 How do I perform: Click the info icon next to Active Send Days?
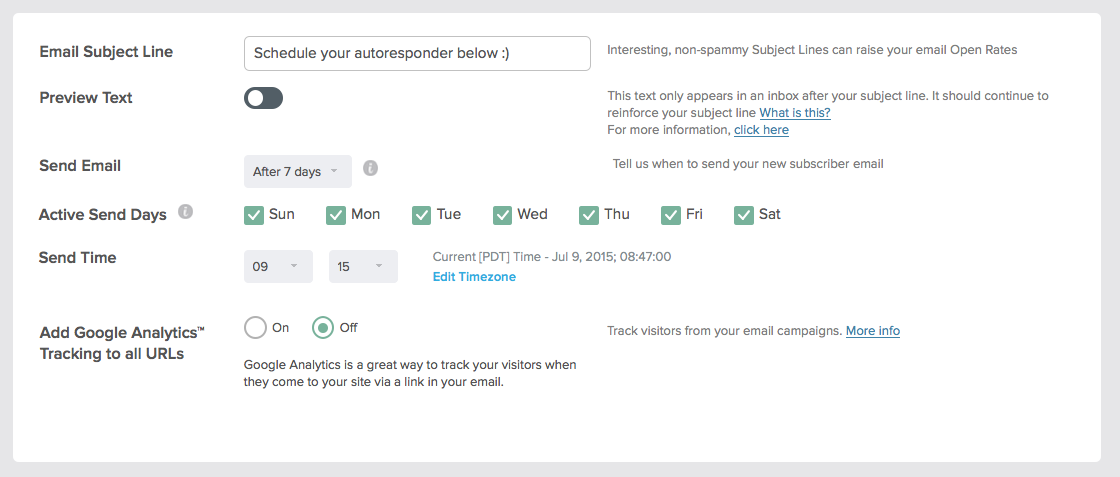click(x=185, y=212)
